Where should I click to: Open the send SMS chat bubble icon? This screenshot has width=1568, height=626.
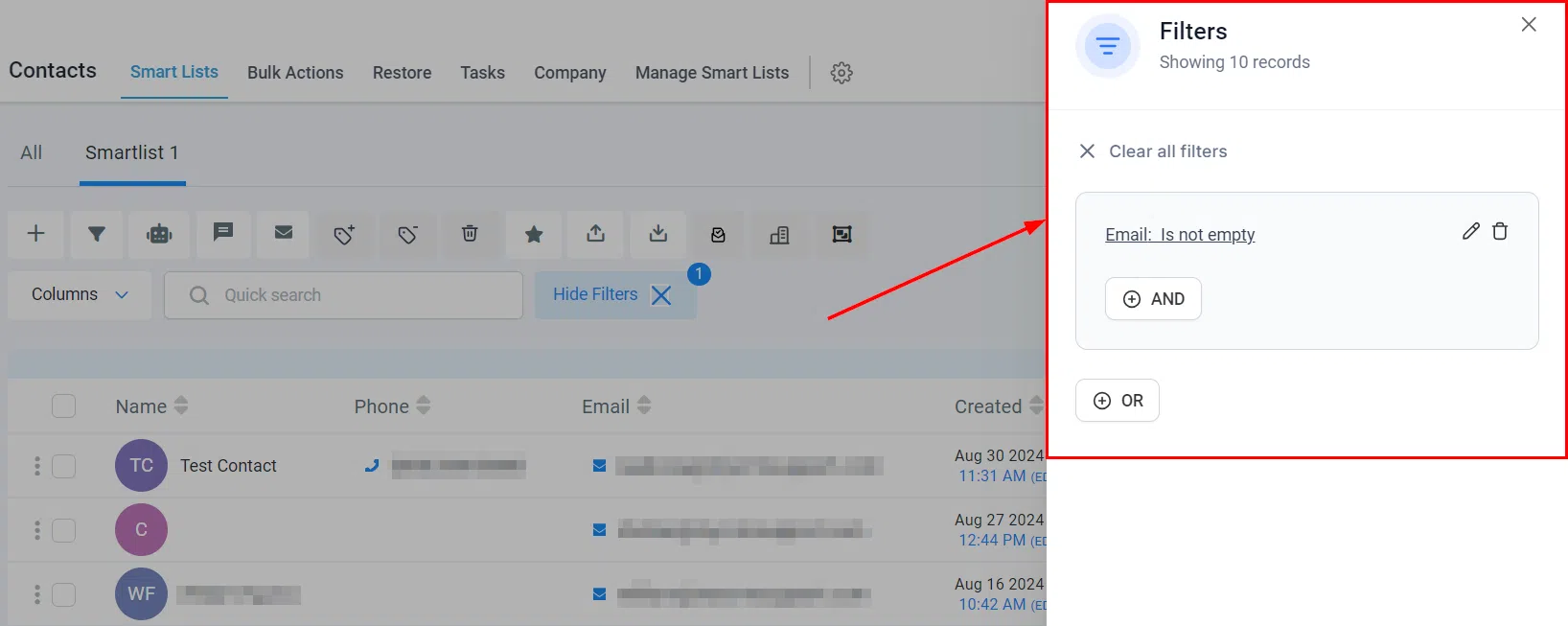[x=222, y=233]
